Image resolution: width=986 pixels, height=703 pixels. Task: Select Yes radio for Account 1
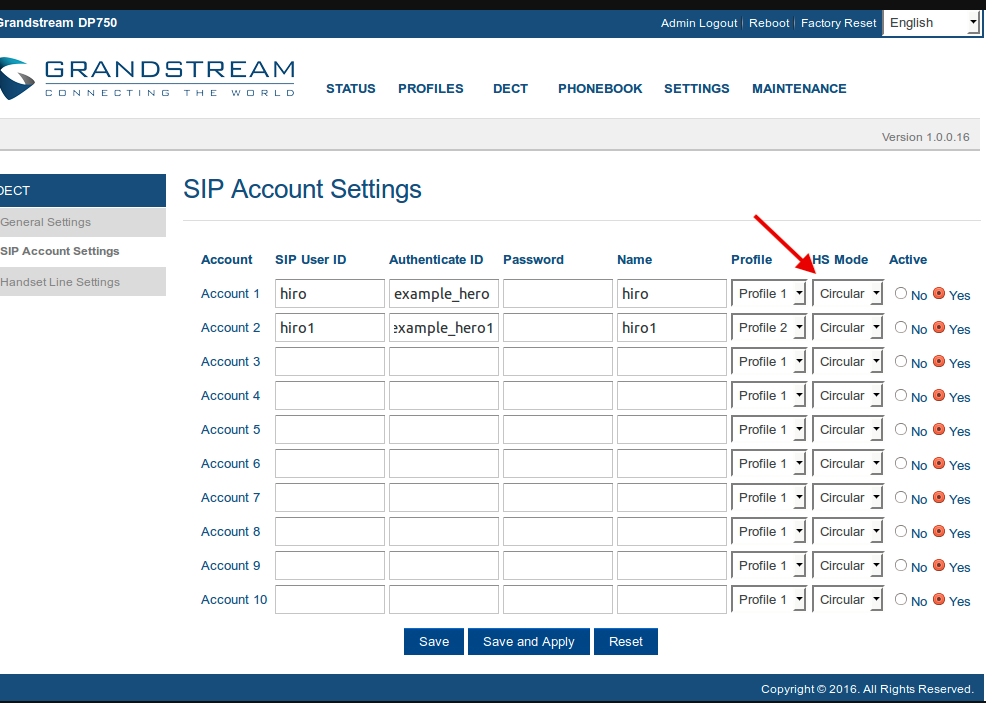(x=939, y=293)
